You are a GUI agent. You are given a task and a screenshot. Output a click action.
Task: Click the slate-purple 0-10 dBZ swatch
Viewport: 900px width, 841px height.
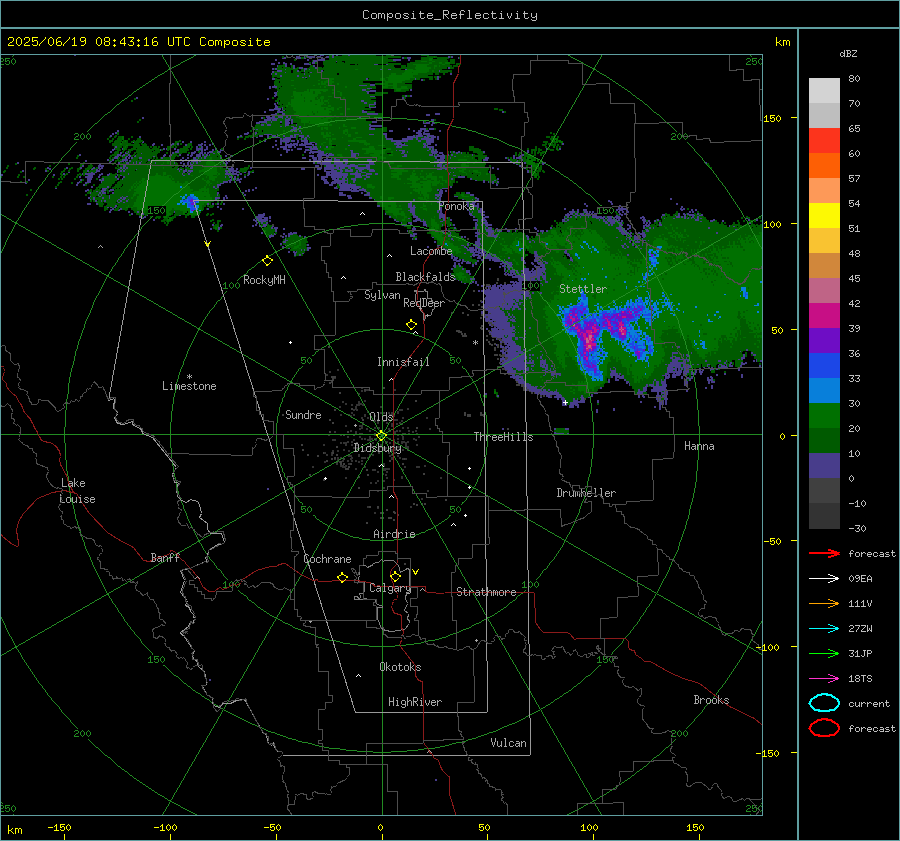(824, 466)
